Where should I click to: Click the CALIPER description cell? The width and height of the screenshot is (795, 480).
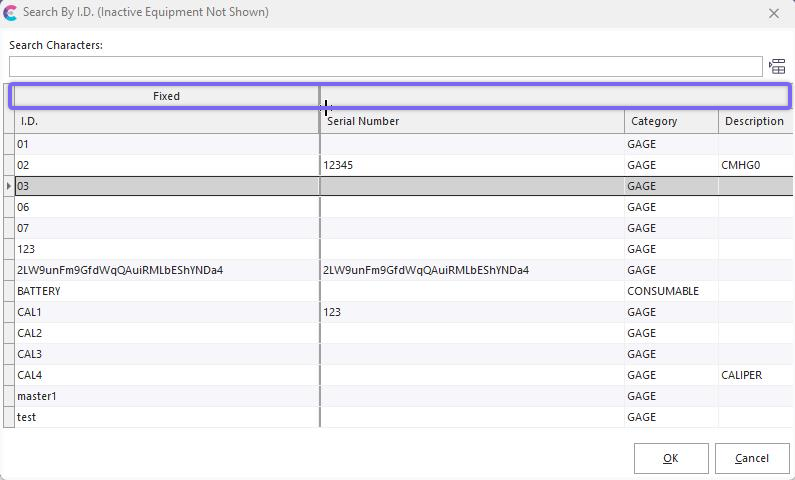coord(754,375)
